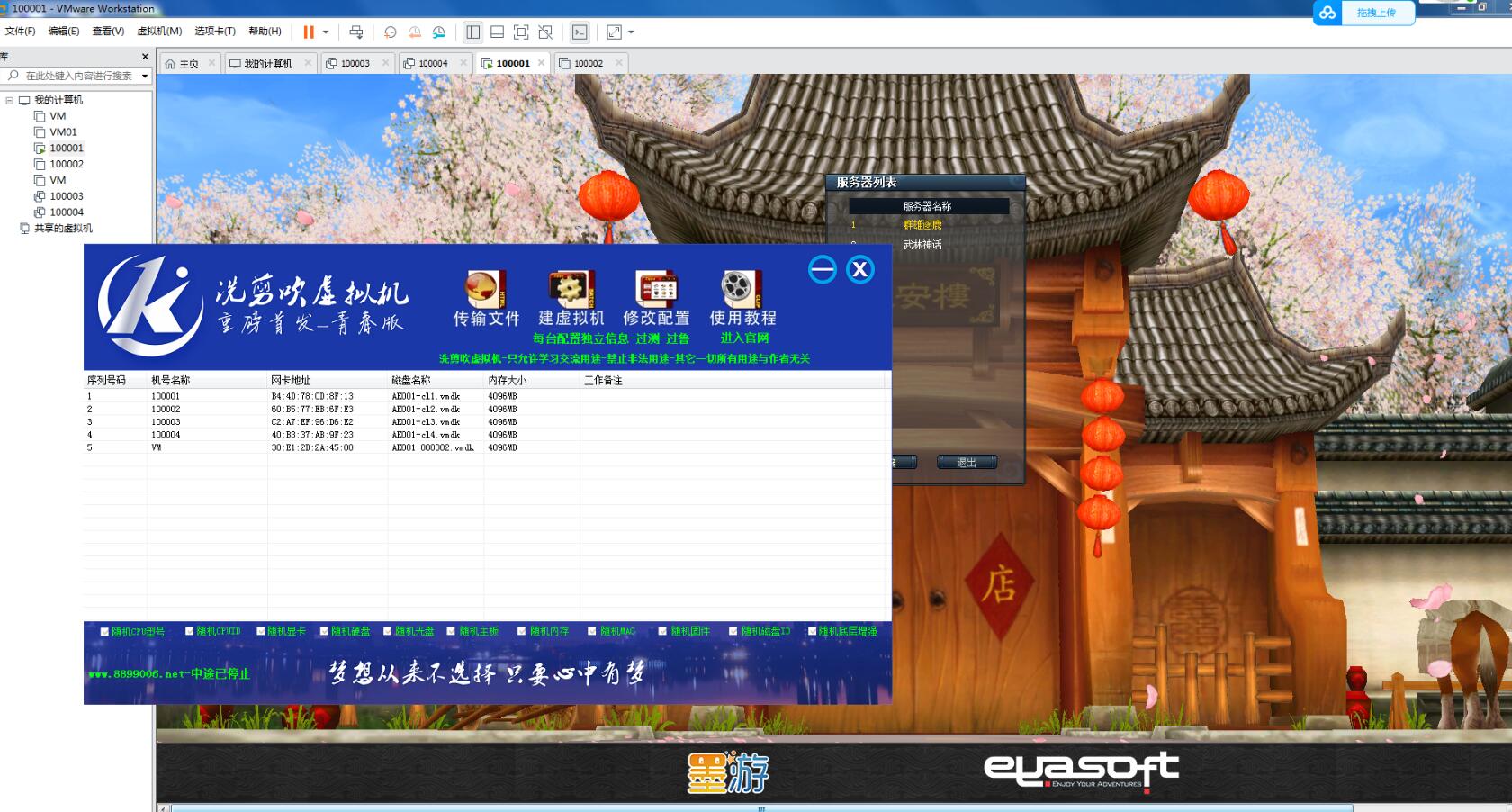Toggle the 随机光盘 checkbox

coord(388,632)
